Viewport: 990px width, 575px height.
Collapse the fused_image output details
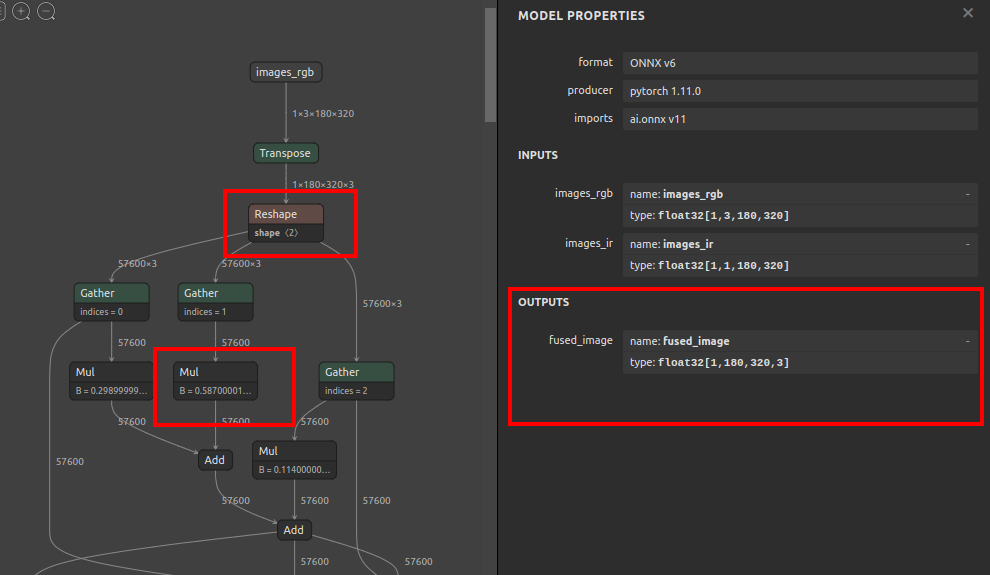click(x=967, y=341)
